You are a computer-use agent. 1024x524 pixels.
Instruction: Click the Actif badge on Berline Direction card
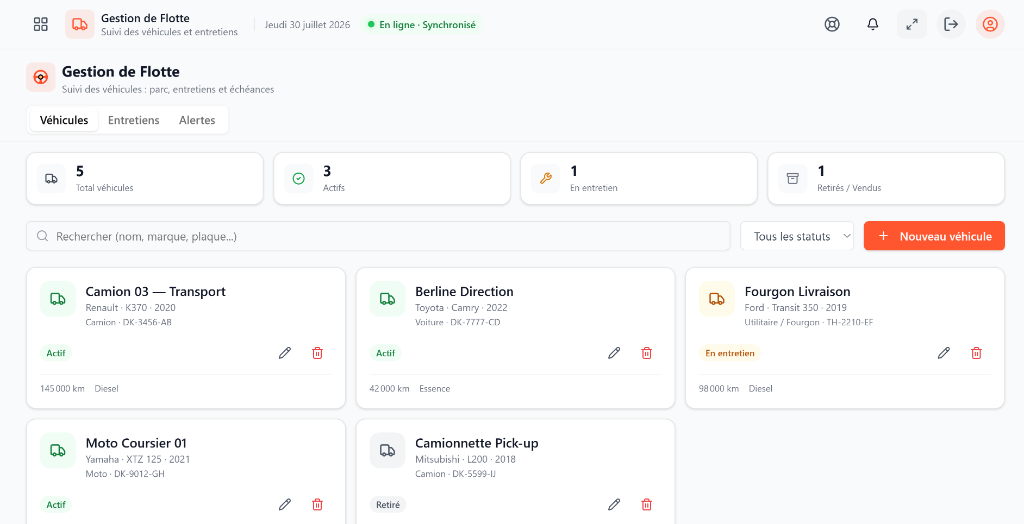385,353
